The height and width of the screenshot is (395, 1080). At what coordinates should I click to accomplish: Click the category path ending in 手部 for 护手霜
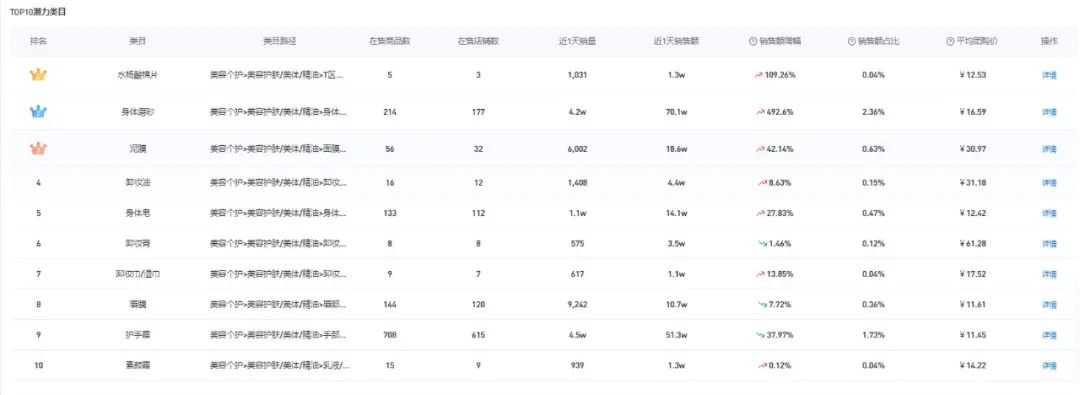279,335
